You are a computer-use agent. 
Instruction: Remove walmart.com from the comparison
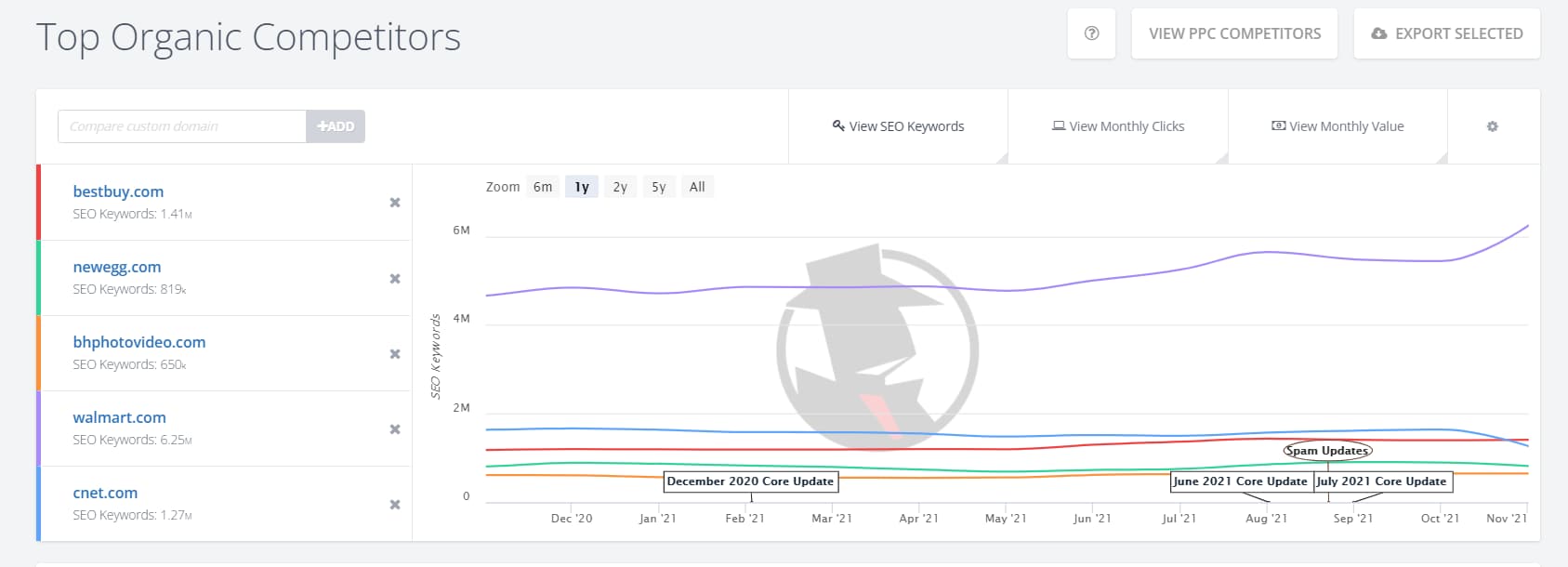pyautogui.click(x=395, y=429)
